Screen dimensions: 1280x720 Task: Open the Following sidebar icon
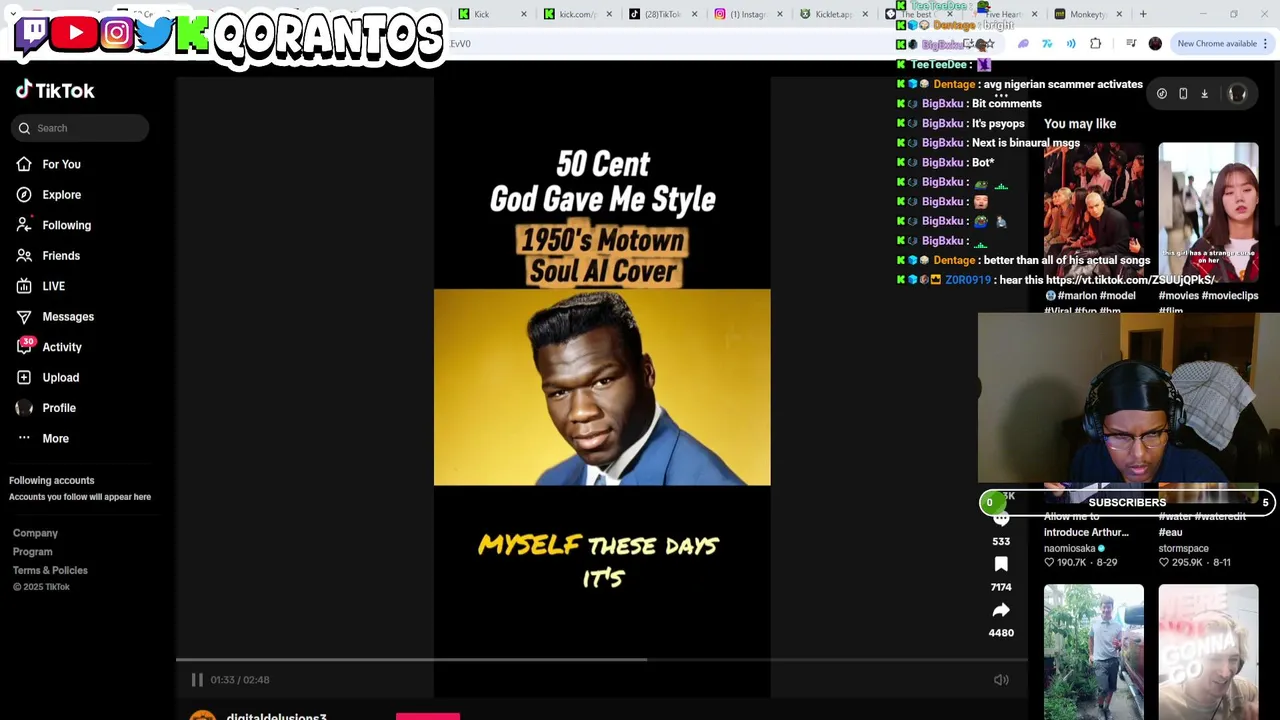tap(24, 225)
